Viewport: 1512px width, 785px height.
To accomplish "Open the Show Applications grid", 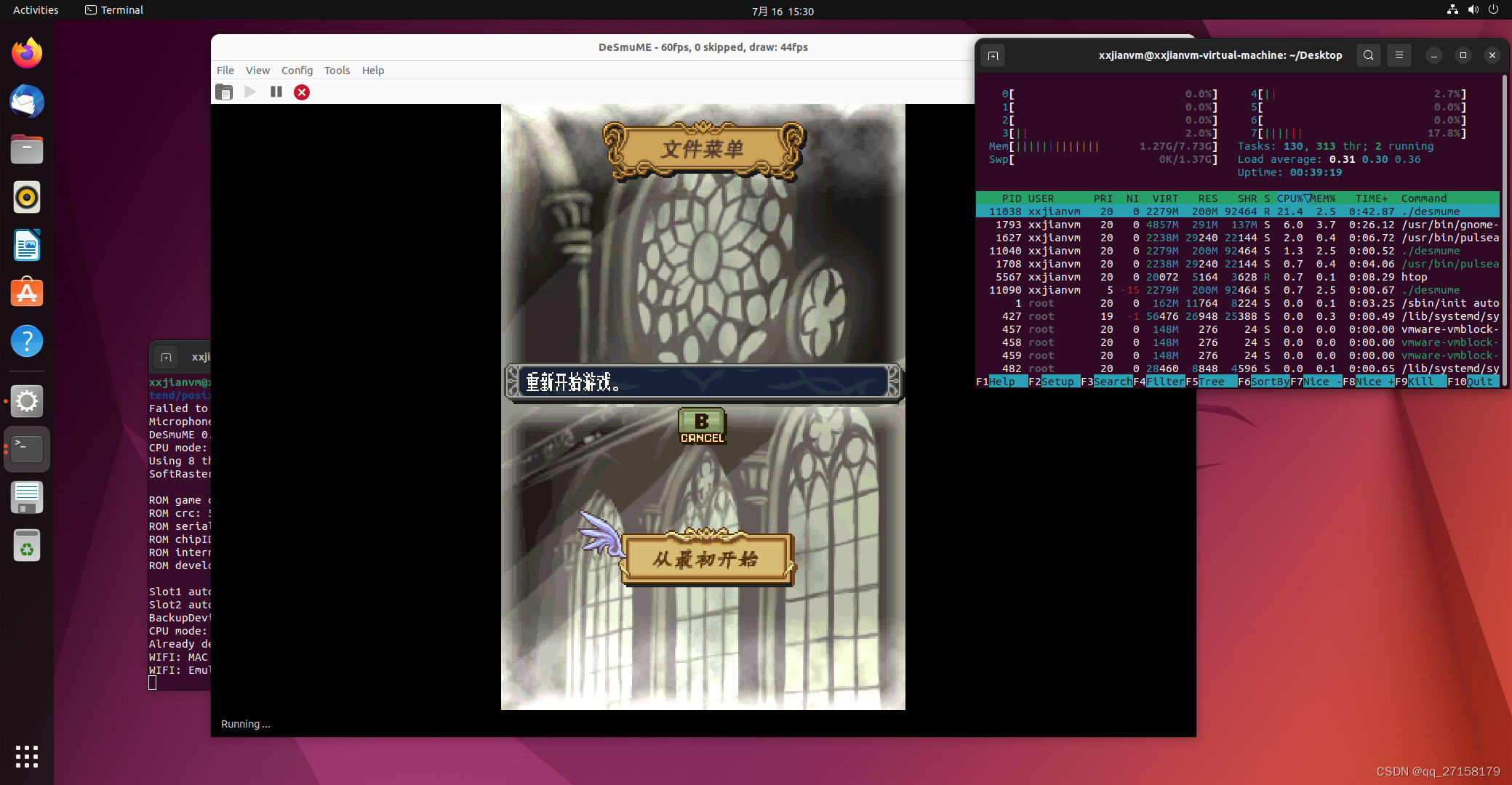I will [x=27, y=756].
